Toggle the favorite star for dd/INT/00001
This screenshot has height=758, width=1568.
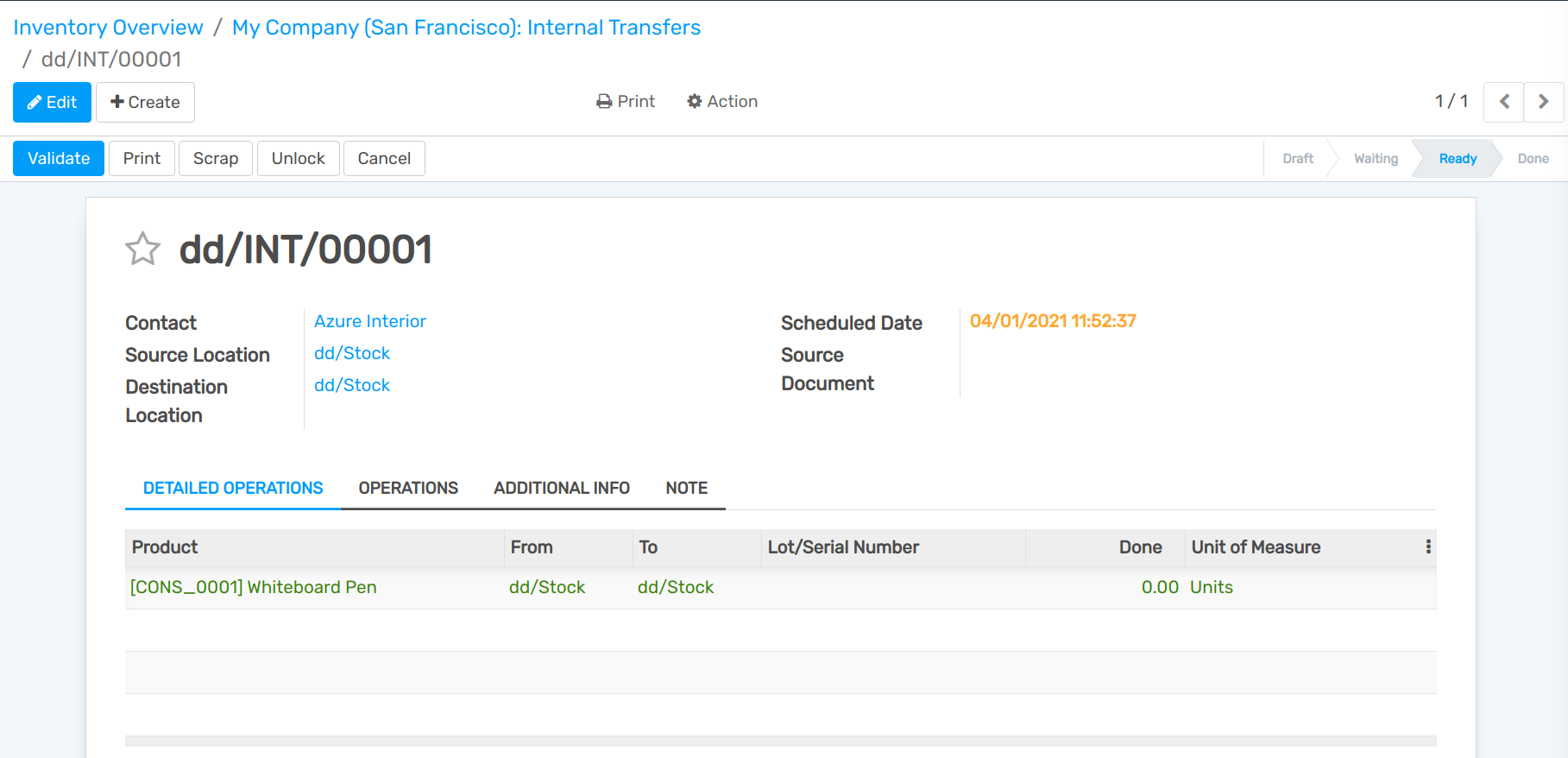tap(143, 250)
